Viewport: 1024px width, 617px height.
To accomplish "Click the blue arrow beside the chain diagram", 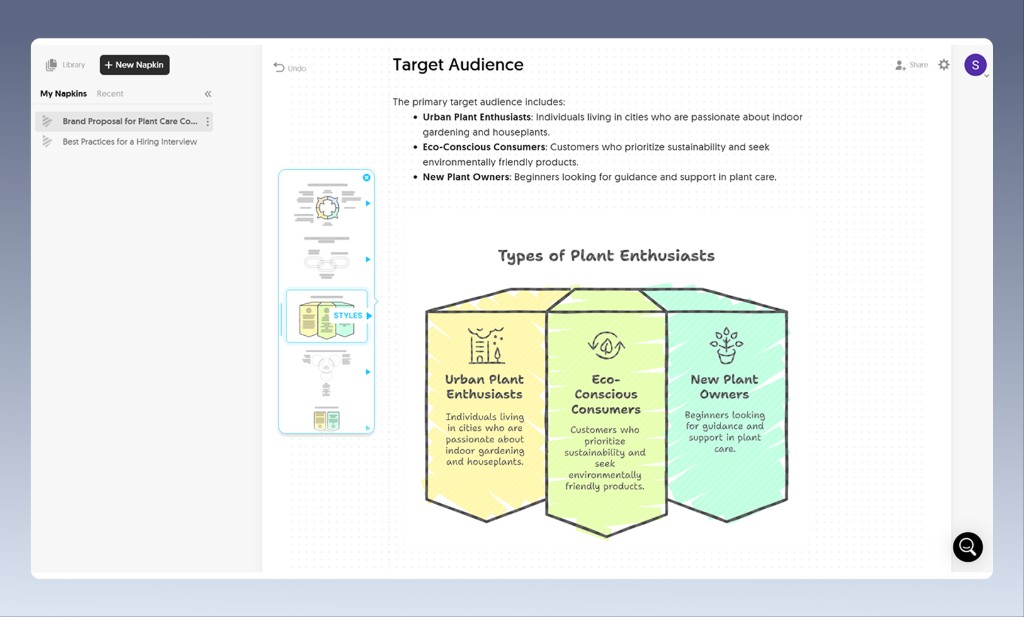I will (367, 259).
